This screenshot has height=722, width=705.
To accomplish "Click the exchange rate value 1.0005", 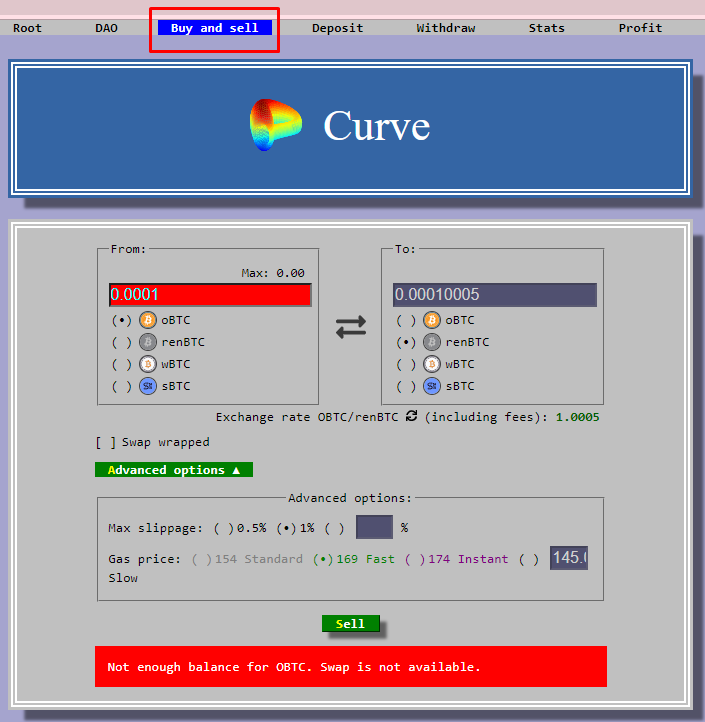I will click(x=577, y=417).
